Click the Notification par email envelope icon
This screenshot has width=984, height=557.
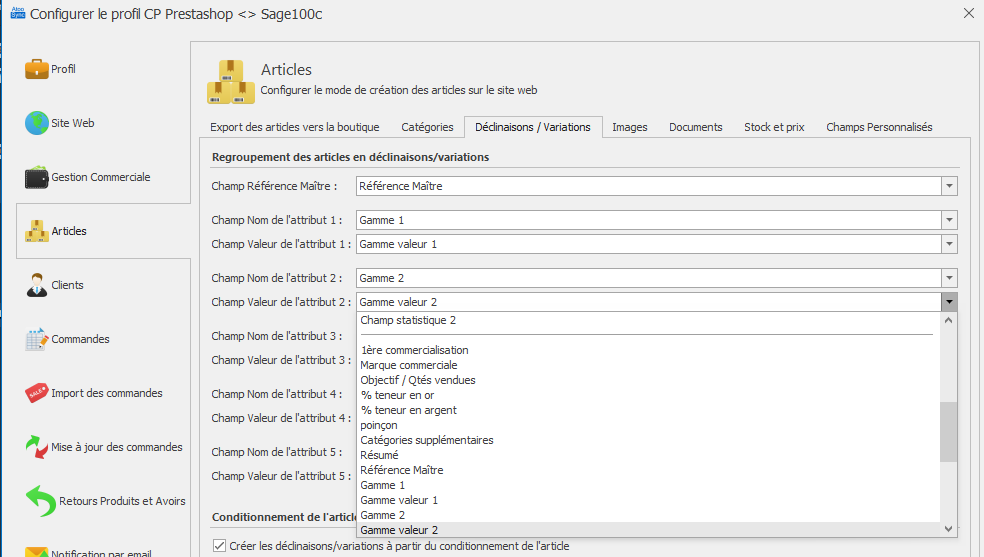click(36, 552)
